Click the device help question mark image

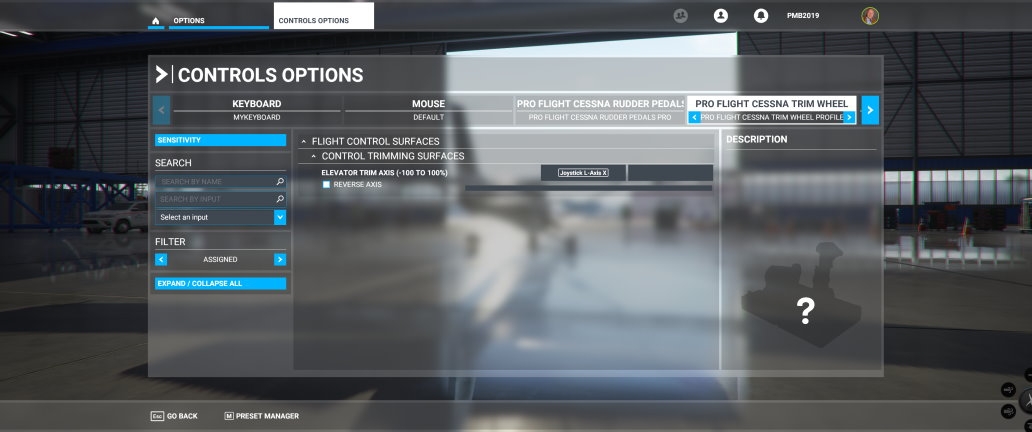805,311
